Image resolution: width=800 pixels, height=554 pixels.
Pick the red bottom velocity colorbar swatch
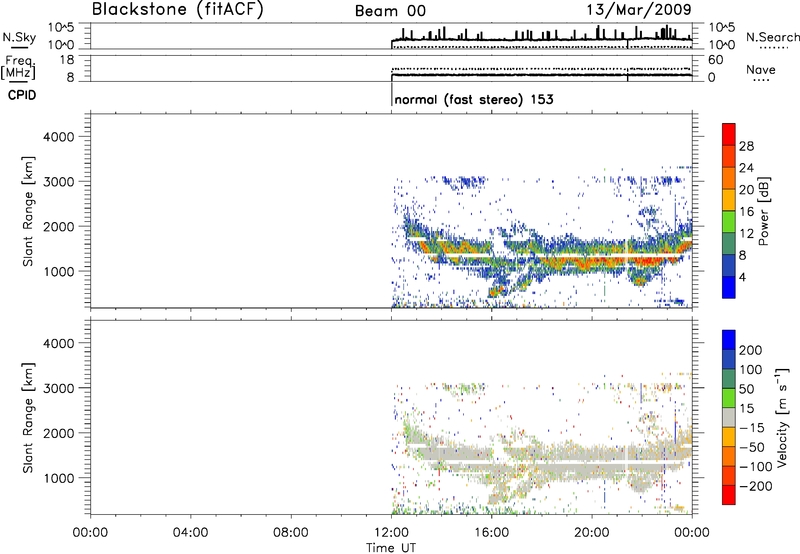pyautogui.click(x=729, y=495)
